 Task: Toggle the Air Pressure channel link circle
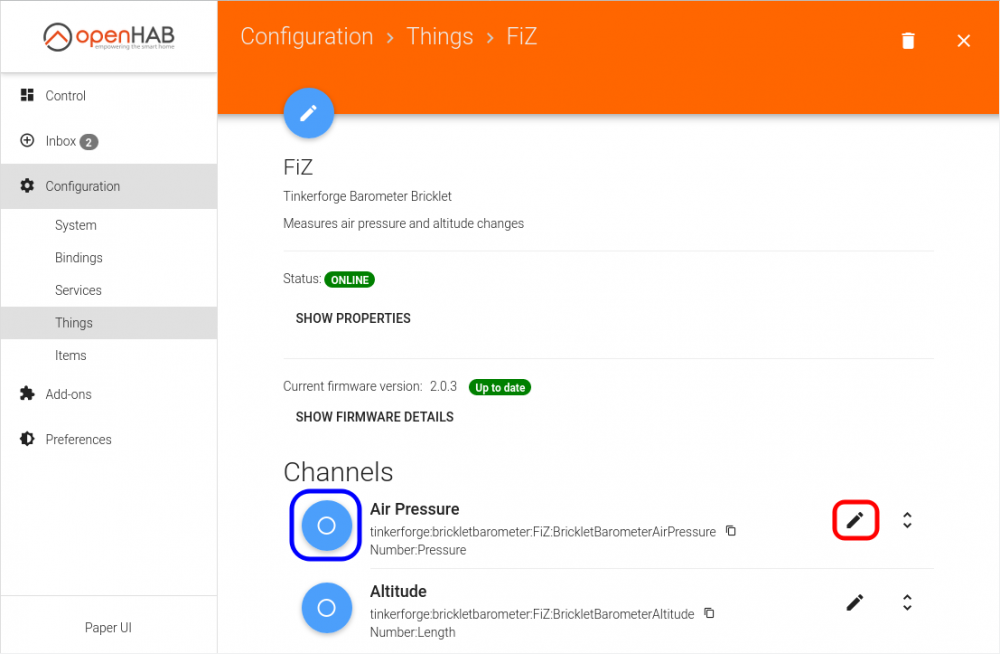tap(326, 524)
